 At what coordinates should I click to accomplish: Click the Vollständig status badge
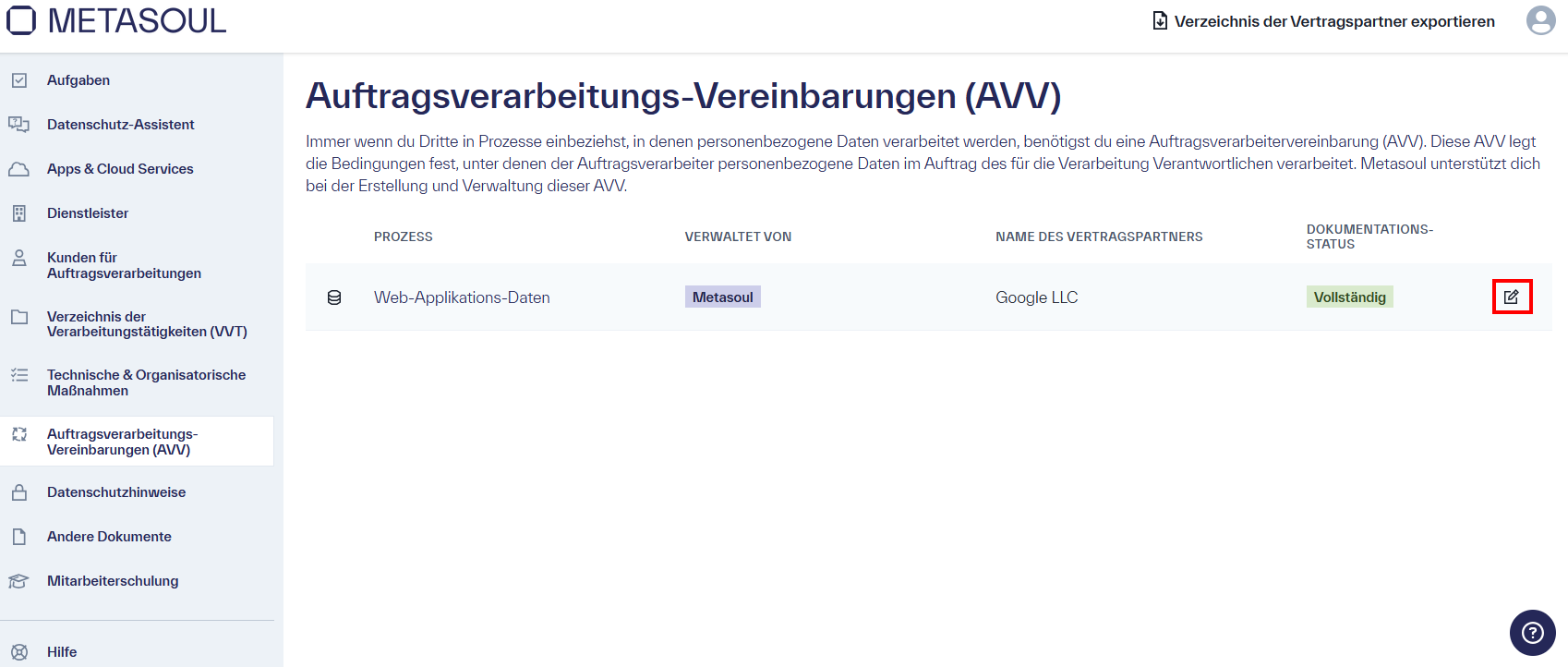[x=1349, y=297]
